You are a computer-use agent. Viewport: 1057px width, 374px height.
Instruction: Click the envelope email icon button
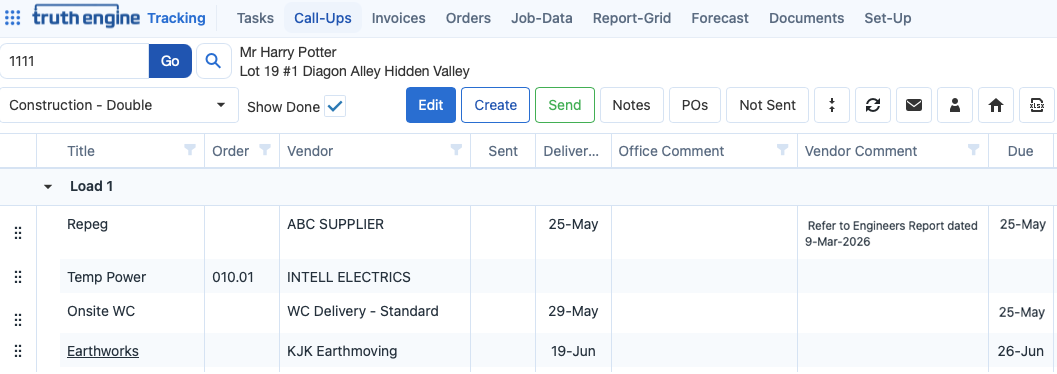tap(914, 105)
